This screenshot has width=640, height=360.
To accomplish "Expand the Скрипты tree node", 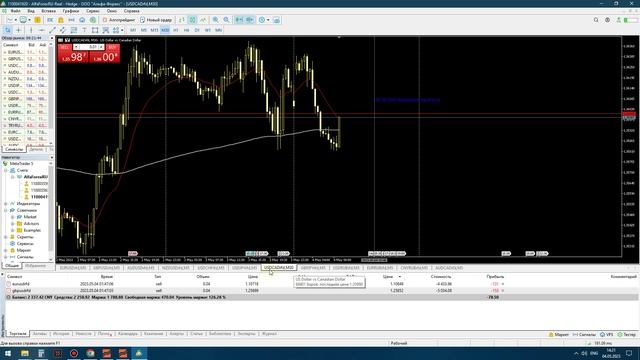I will click(6, 237).
